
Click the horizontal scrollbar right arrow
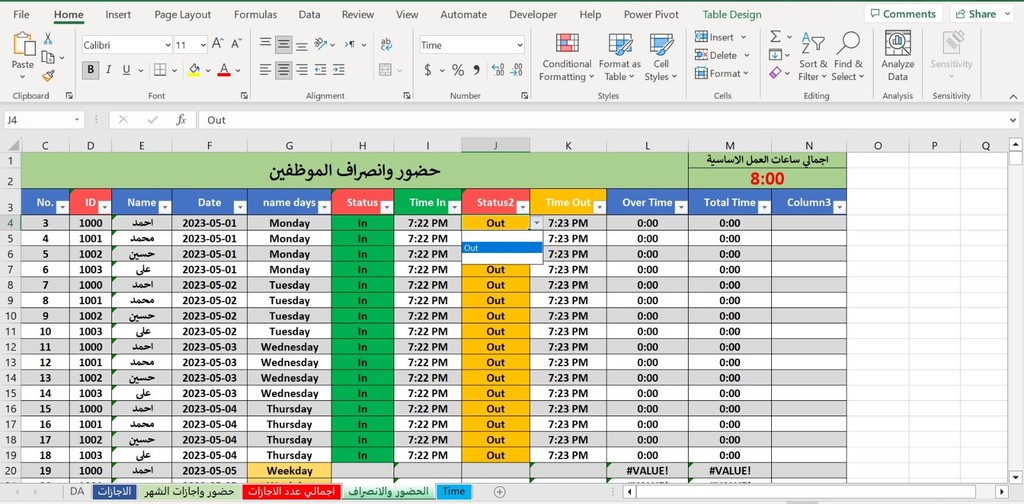point(1002,492)
